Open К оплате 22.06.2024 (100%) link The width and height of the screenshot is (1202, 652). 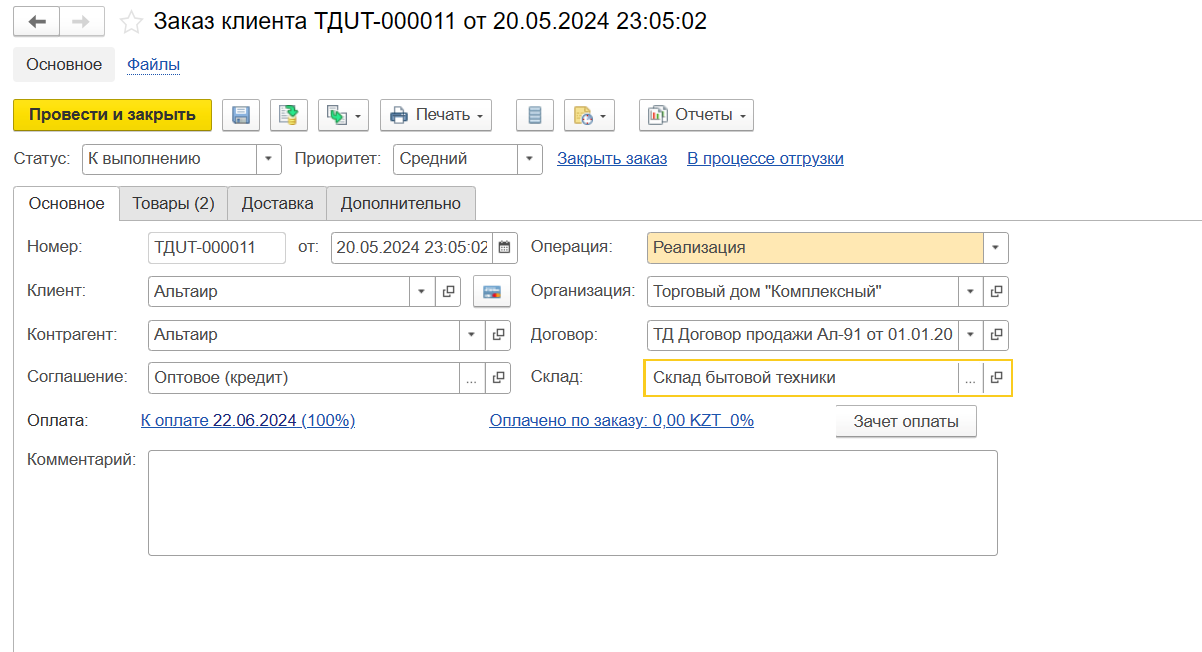(248, 421)
